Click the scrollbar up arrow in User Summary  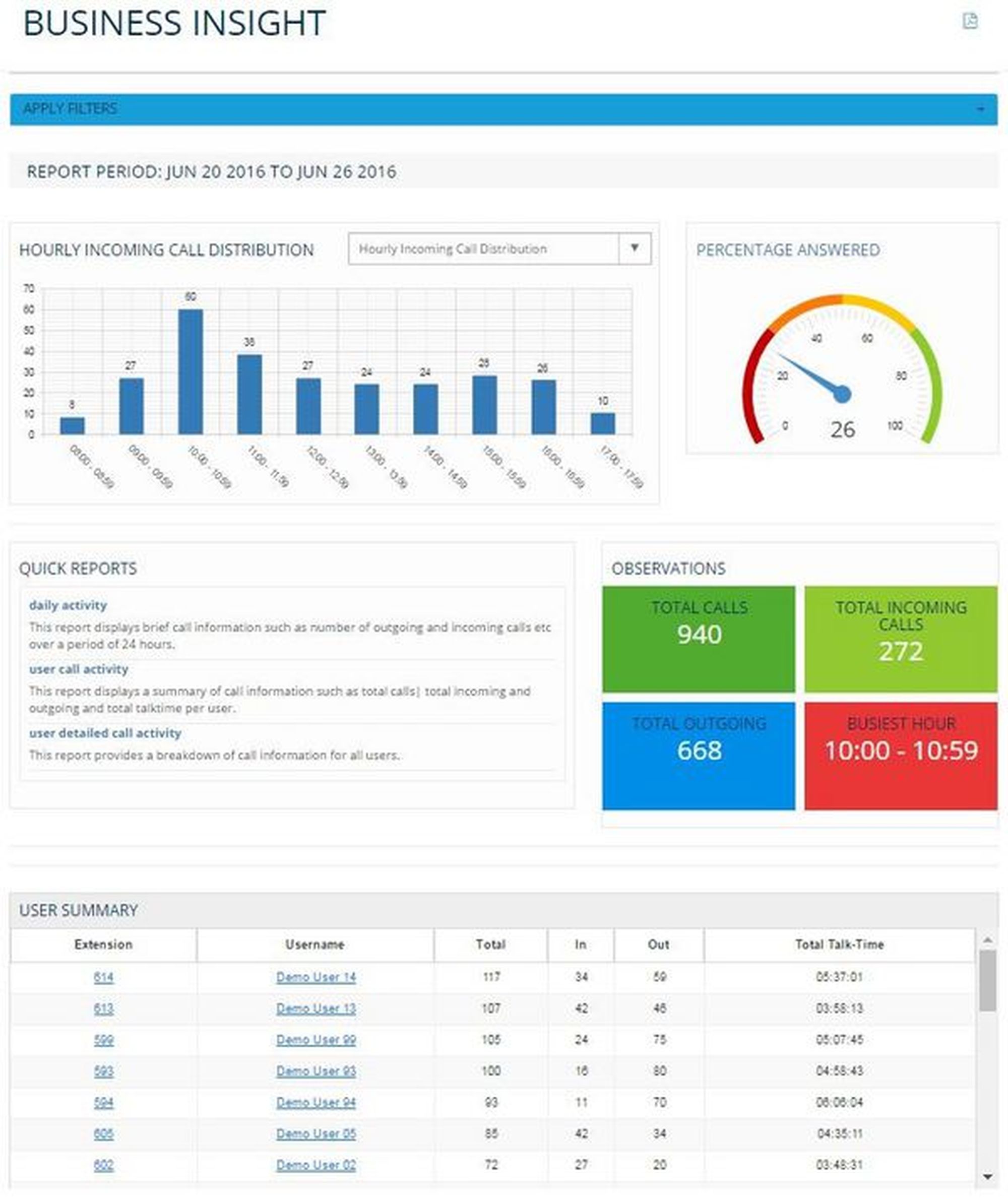[987, 940]
